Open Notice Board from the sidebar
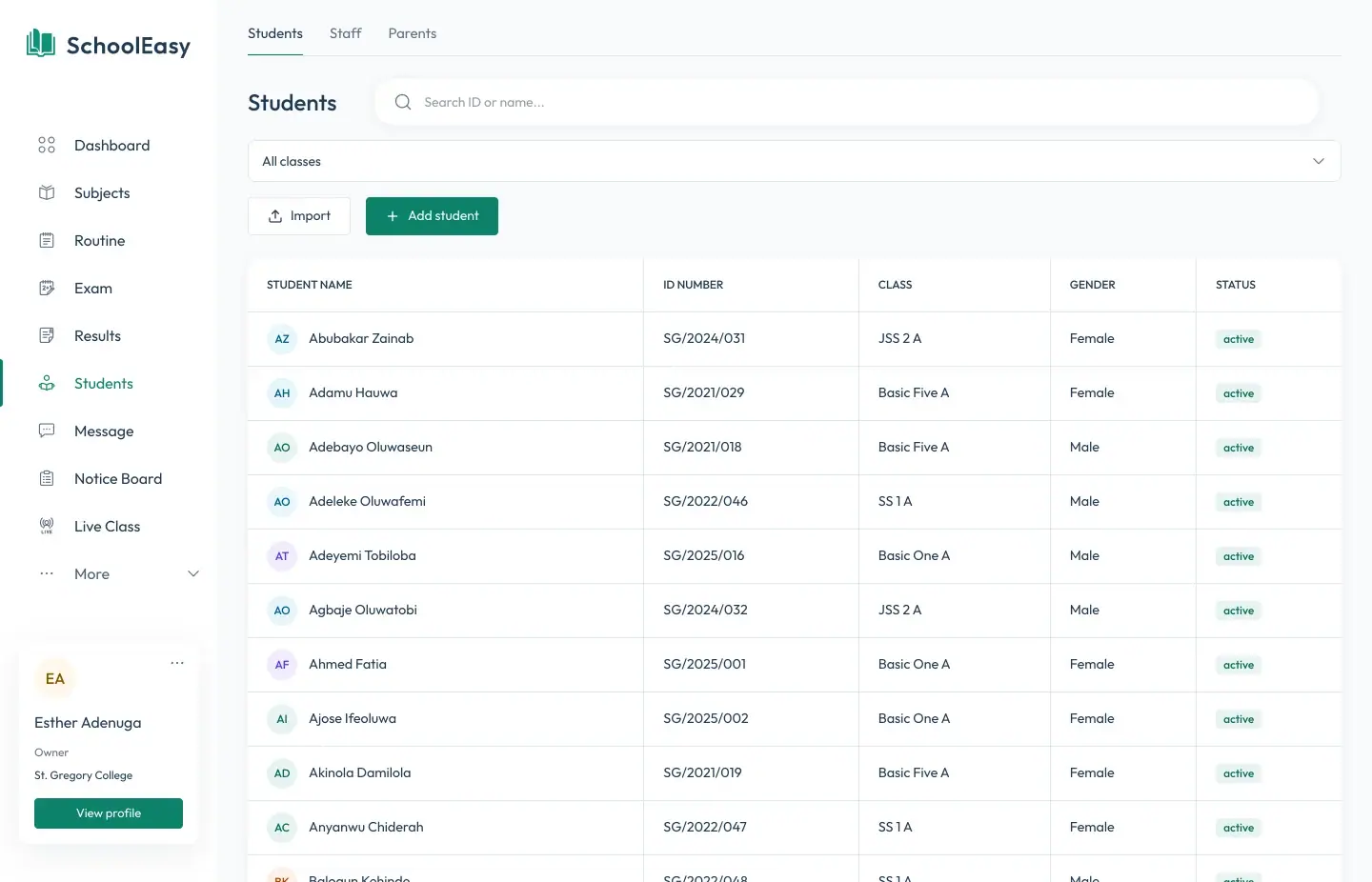The width and height of the screenshot is (1372, 882). point(118,478)
